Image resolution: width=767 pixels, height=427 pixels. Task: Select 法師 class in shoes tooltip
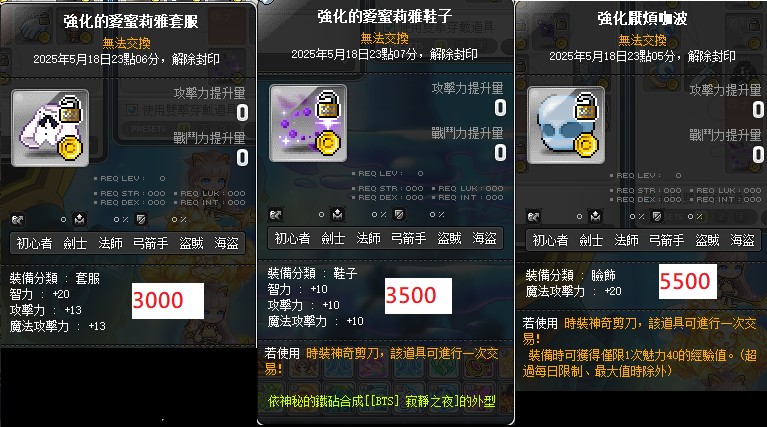368,238
